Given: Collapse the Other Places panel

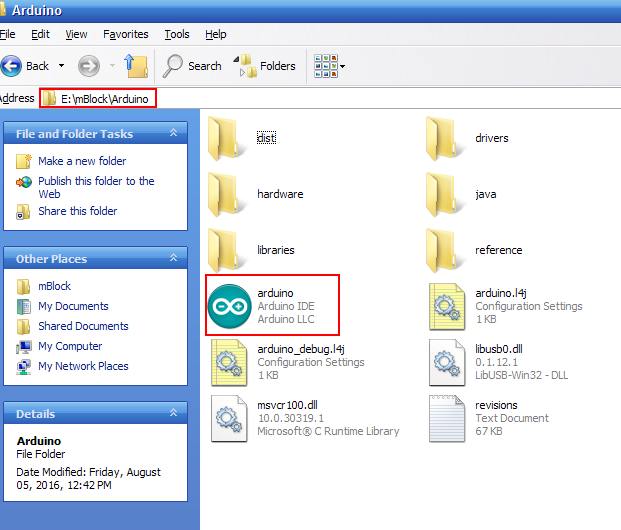Looking at the screenshot, I should click(x=173, y=258).
